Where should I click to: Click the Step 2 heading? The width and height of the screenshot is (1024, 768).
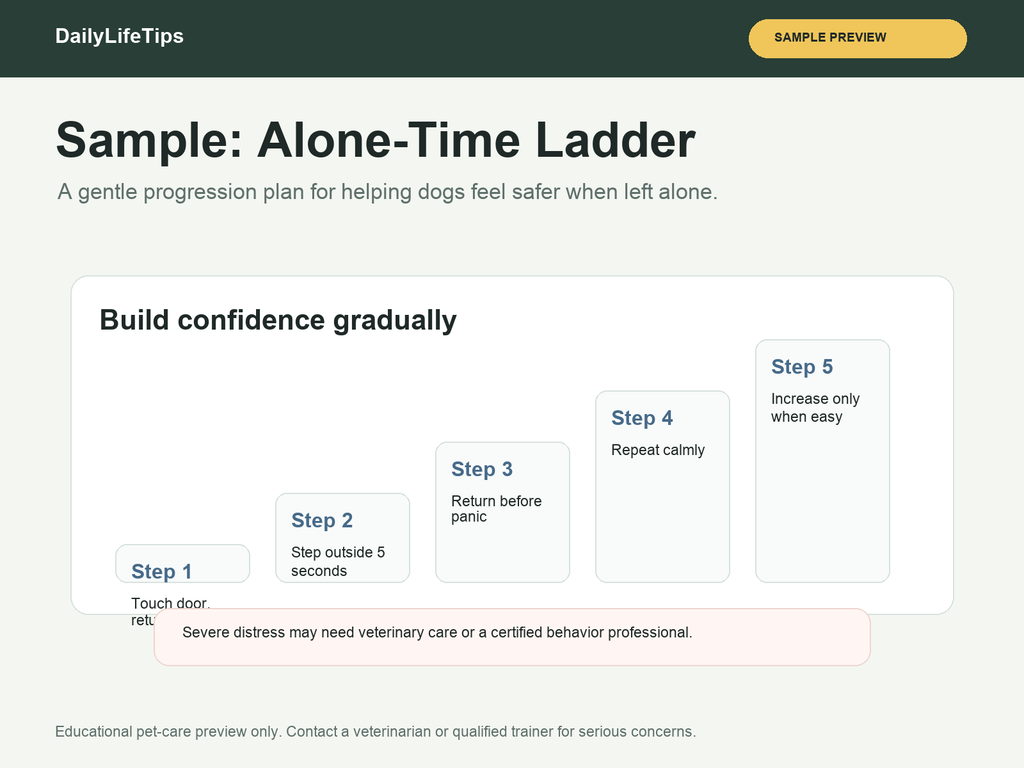click(x=322, y=520)
